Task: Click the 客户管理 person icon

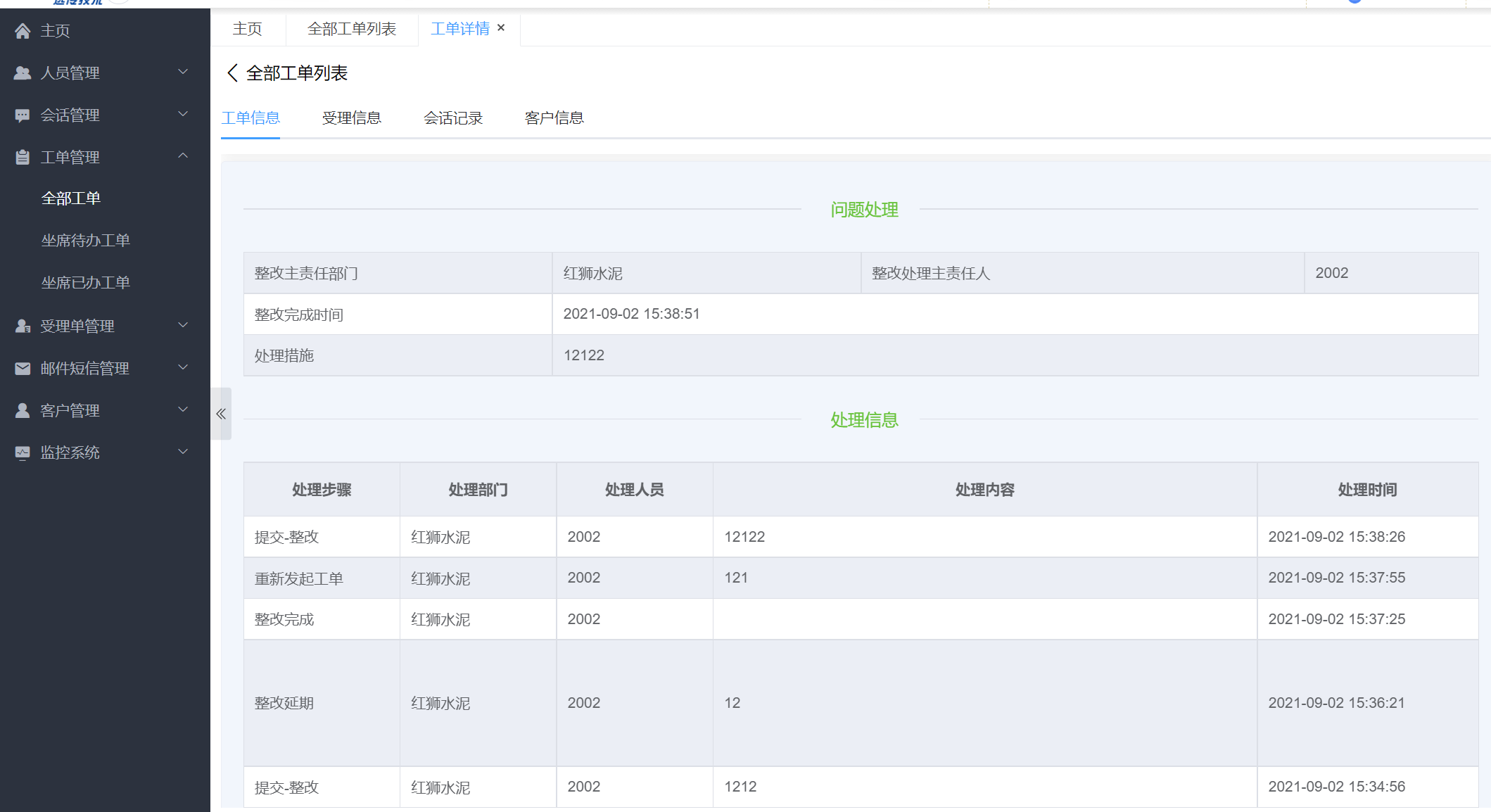Action: tap(23, 411)
